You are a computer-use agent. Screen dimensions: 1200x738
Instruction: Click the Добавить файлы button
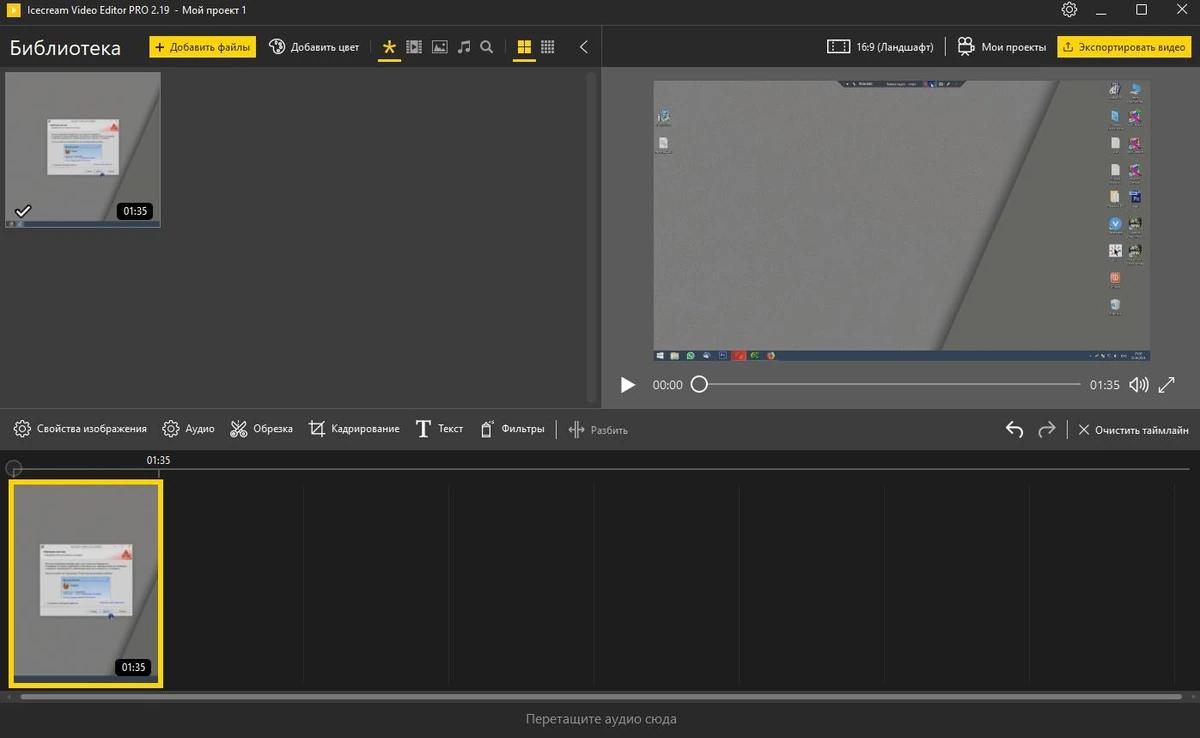pyautogui.click(x=203, y=47)
